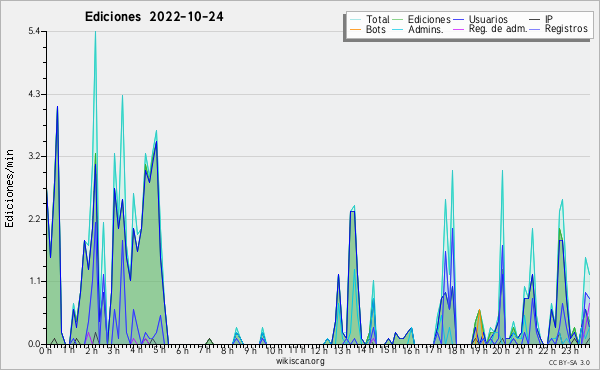This screenshot has height=370, width=600.
Task: Click the 13 h x-axis label
Action: (x=342, y=351)
